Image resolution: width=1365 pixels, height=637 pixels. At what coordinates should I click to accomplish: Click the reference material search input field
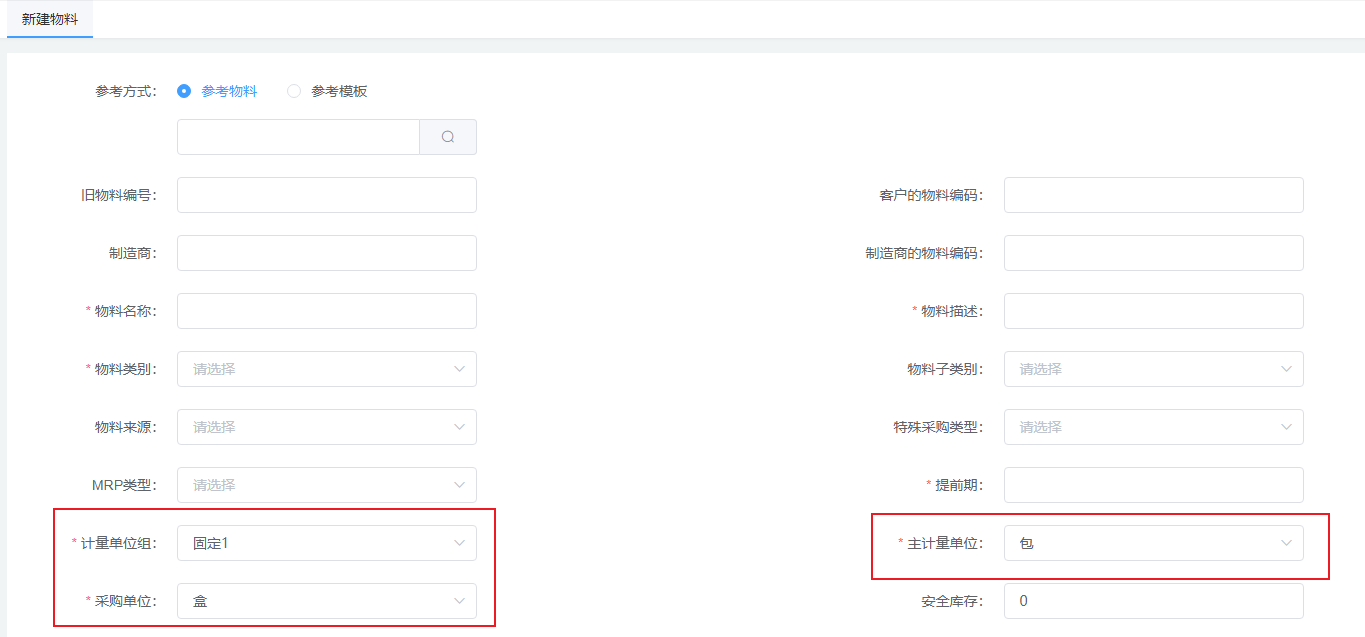pos(298,137)
